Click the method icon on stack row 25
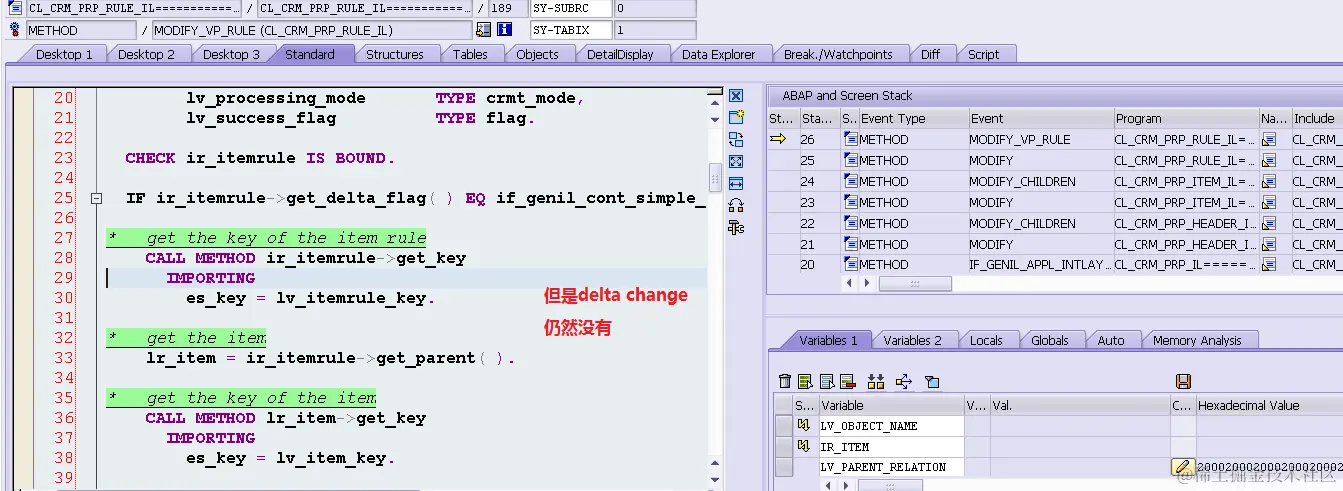 [x=850, y=160]
